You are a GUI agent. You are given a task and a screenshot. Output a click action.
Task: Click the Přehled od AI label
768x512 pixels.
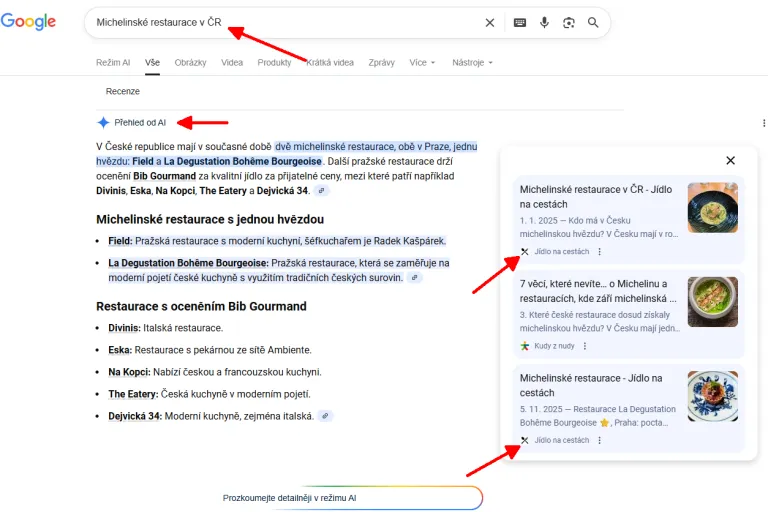140,122
